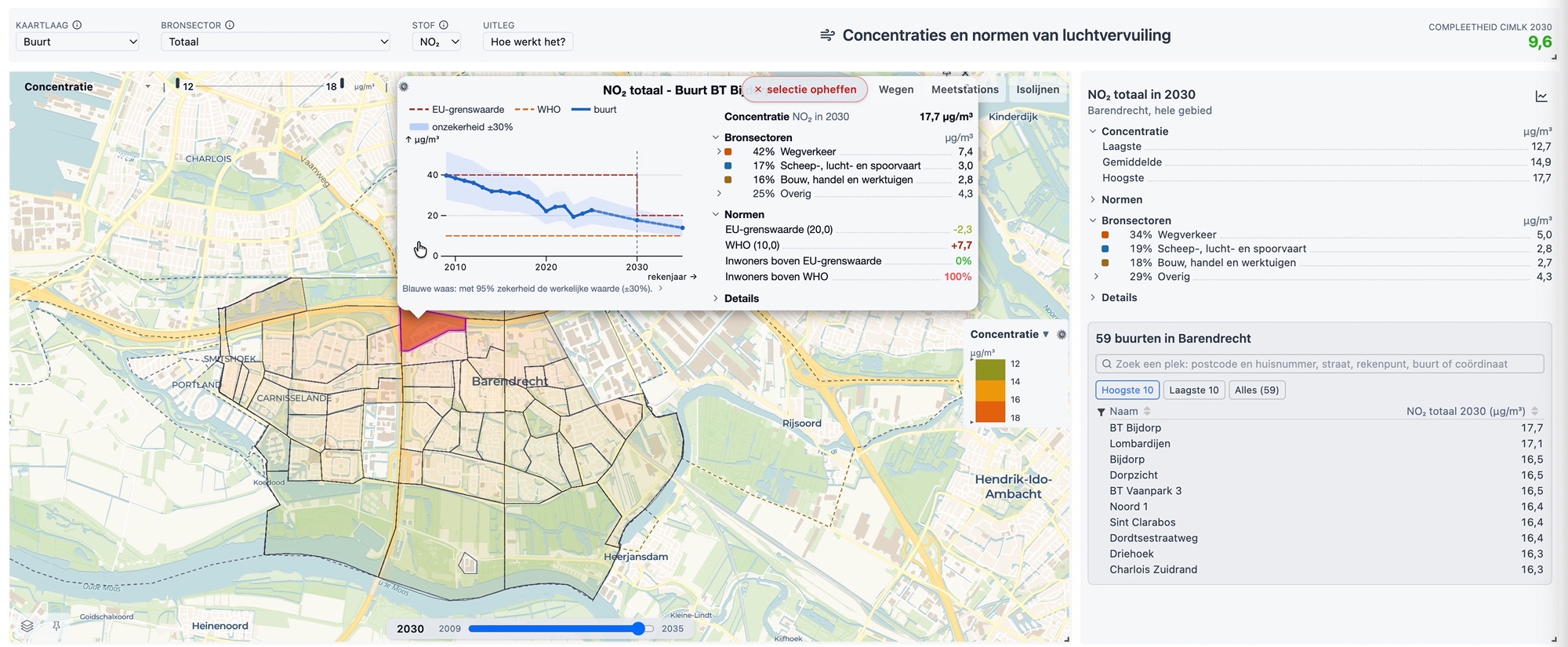This screenshot has height=647, width=1568.
Task: Click the pin icon on the map
Action: pyautogui.click(x=56, y=626)
